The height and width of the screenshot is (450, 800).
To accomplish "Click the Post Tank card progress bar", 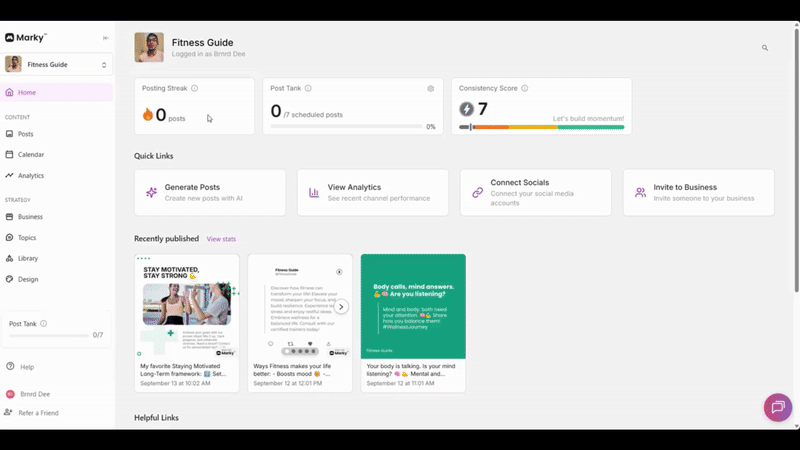I will [x=346, y=127].
